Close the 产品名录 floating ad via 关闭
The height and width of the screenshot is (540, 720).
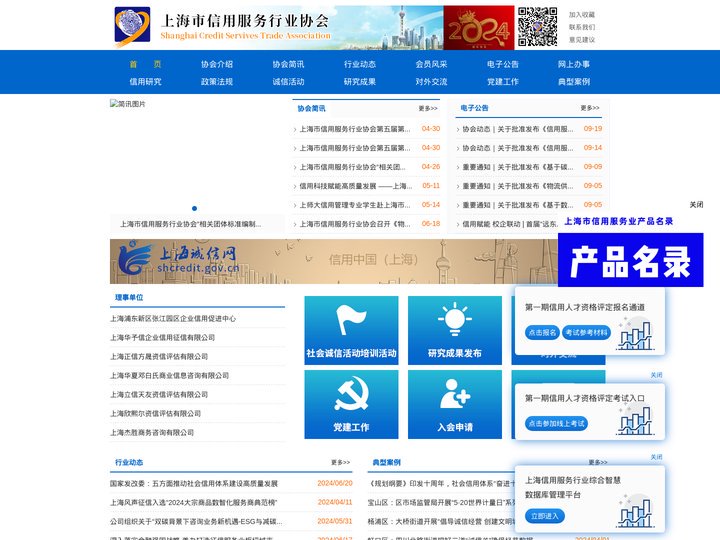(696, 205)
